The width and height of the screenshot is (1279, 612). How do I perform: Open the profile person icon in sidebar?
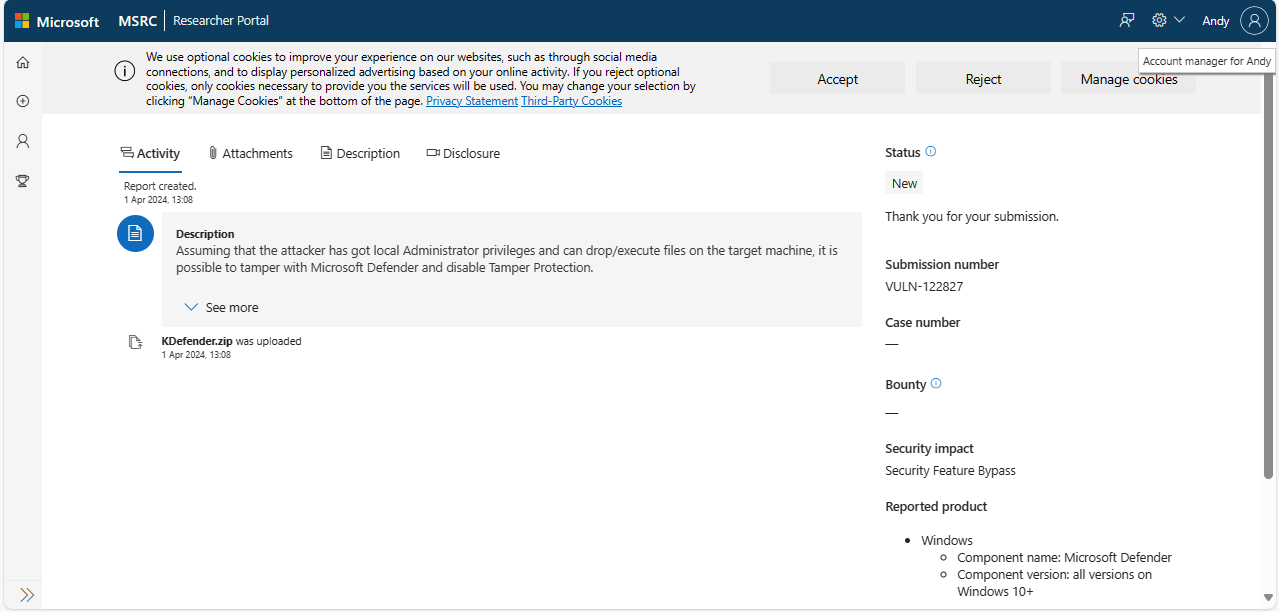(x=23, y=141)
